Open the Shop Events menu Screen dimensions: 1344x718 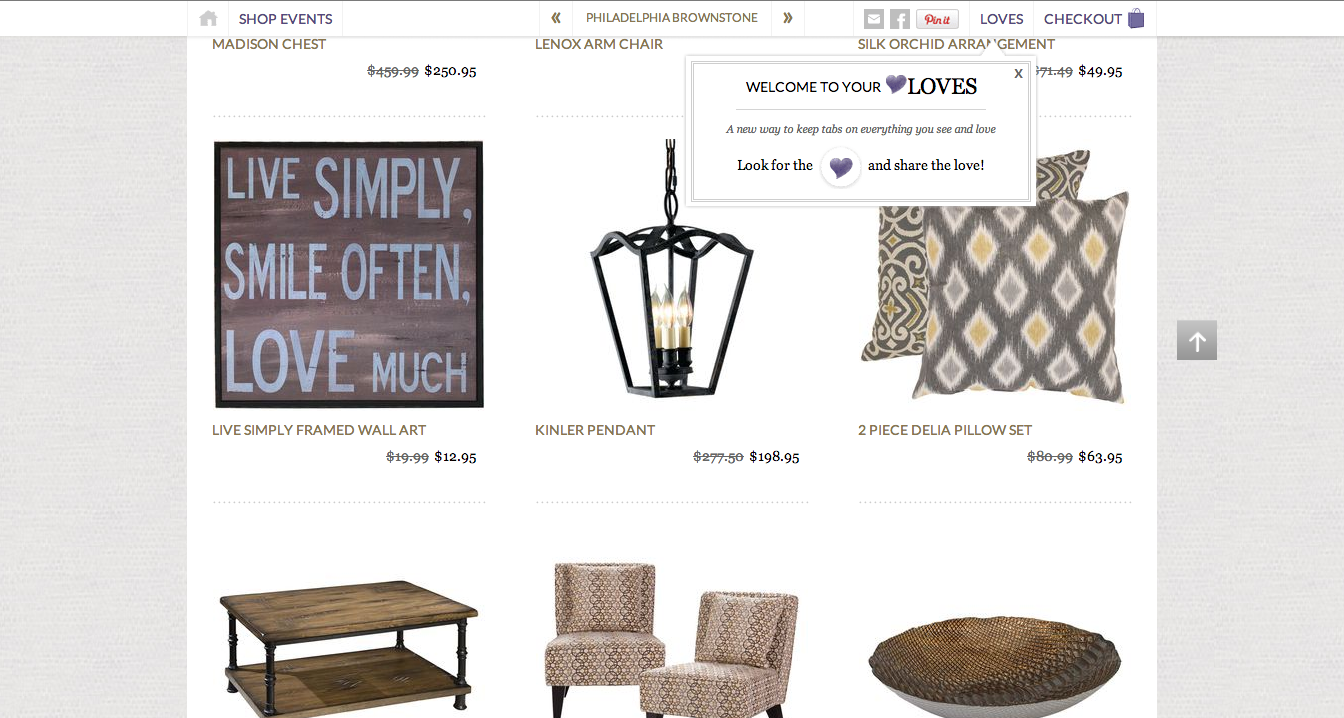(285, 19)
